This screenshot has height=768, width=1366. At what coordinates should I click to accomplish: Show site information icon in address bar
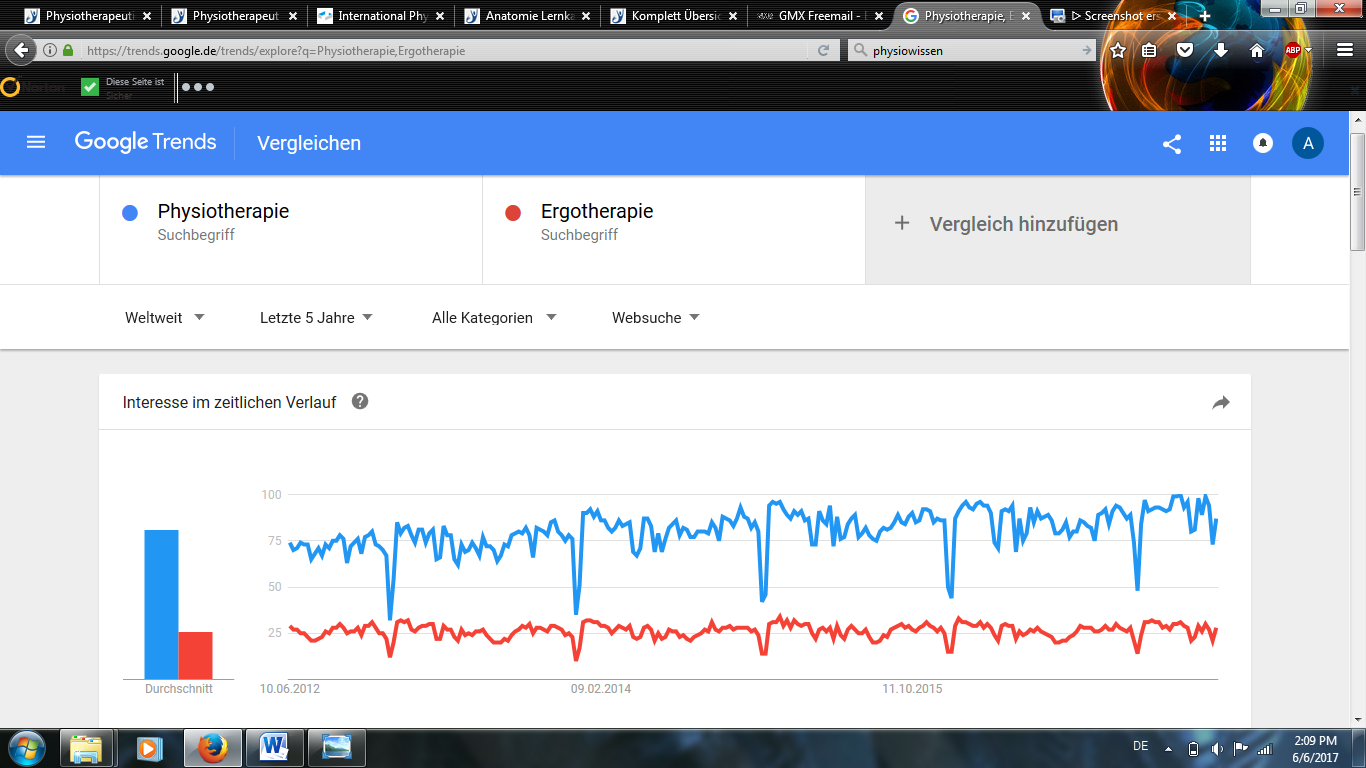click(x=50, y=50)
